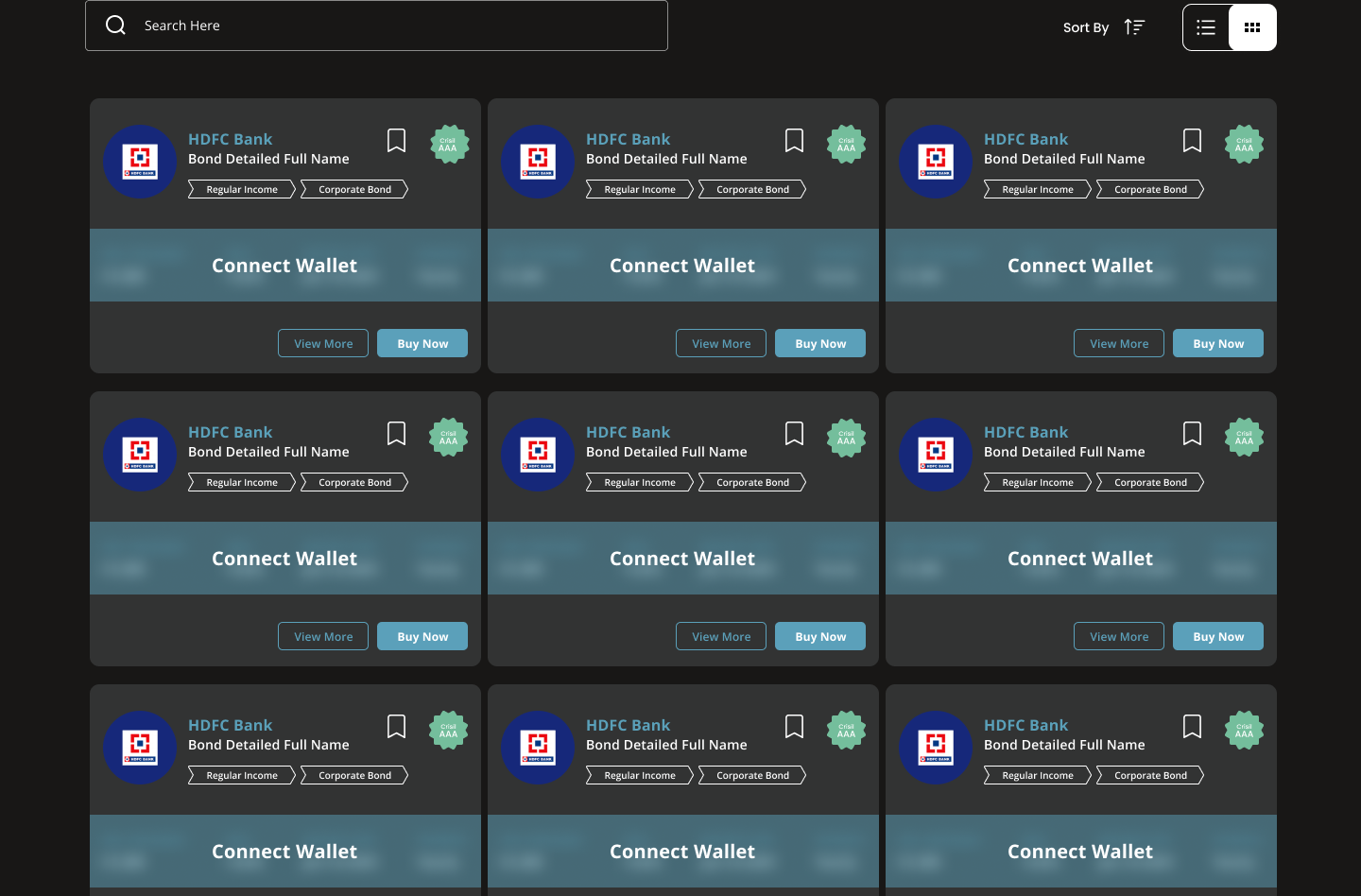
Task: Click Crisil AAA badge on top-left card
Action: coord(449,145)
